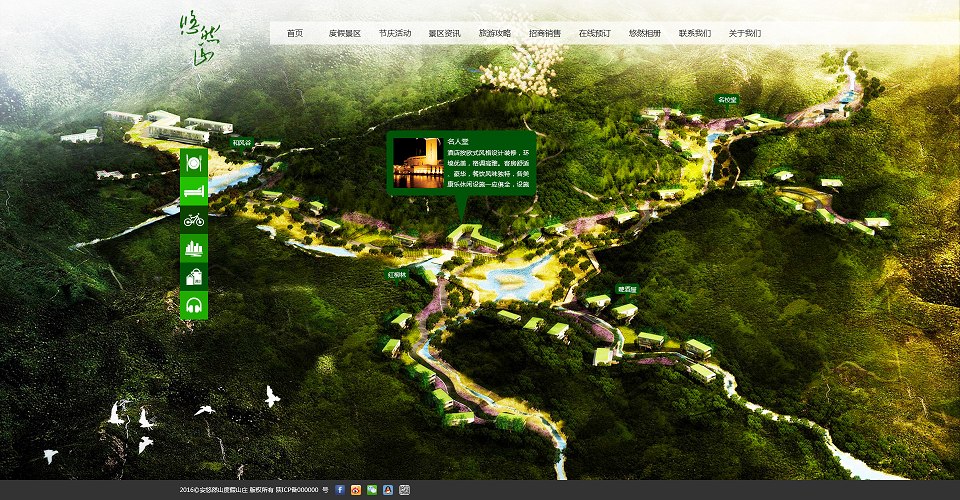Open the WeChat icon in footer

pyautogui.click(x=372, y=490)
